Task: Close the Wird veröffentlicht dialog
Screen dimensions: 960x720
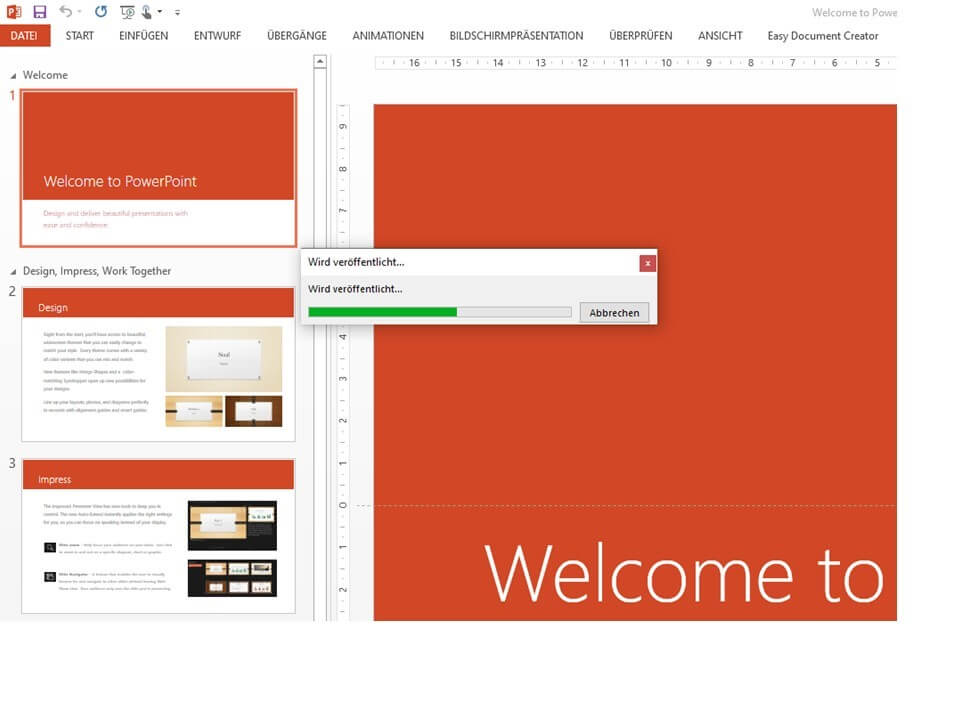Action: tap(647, 263)
